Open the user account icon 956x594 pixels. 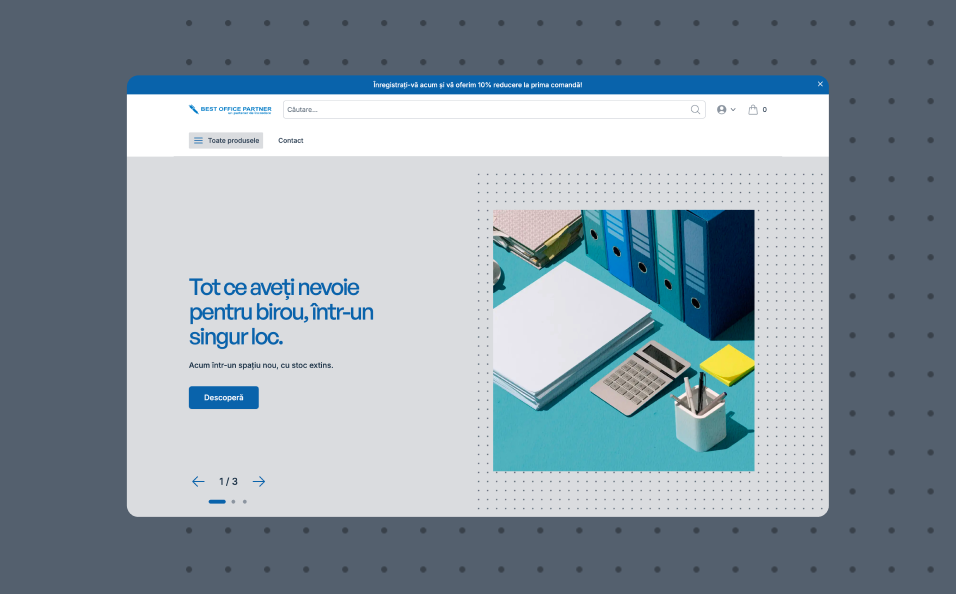click(722, 110)
